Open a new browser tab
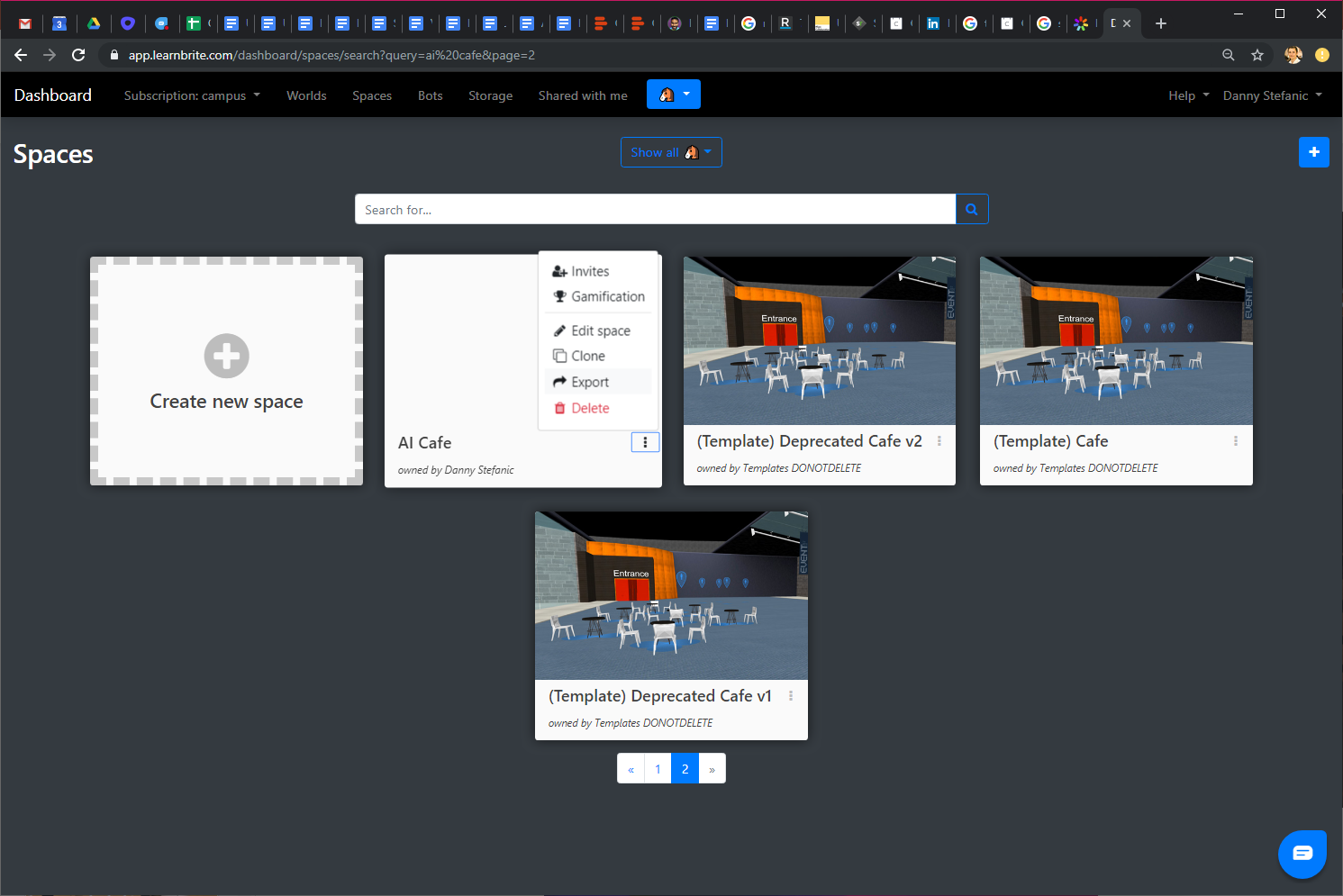Screen dimensions: 1343x896 1161,23
